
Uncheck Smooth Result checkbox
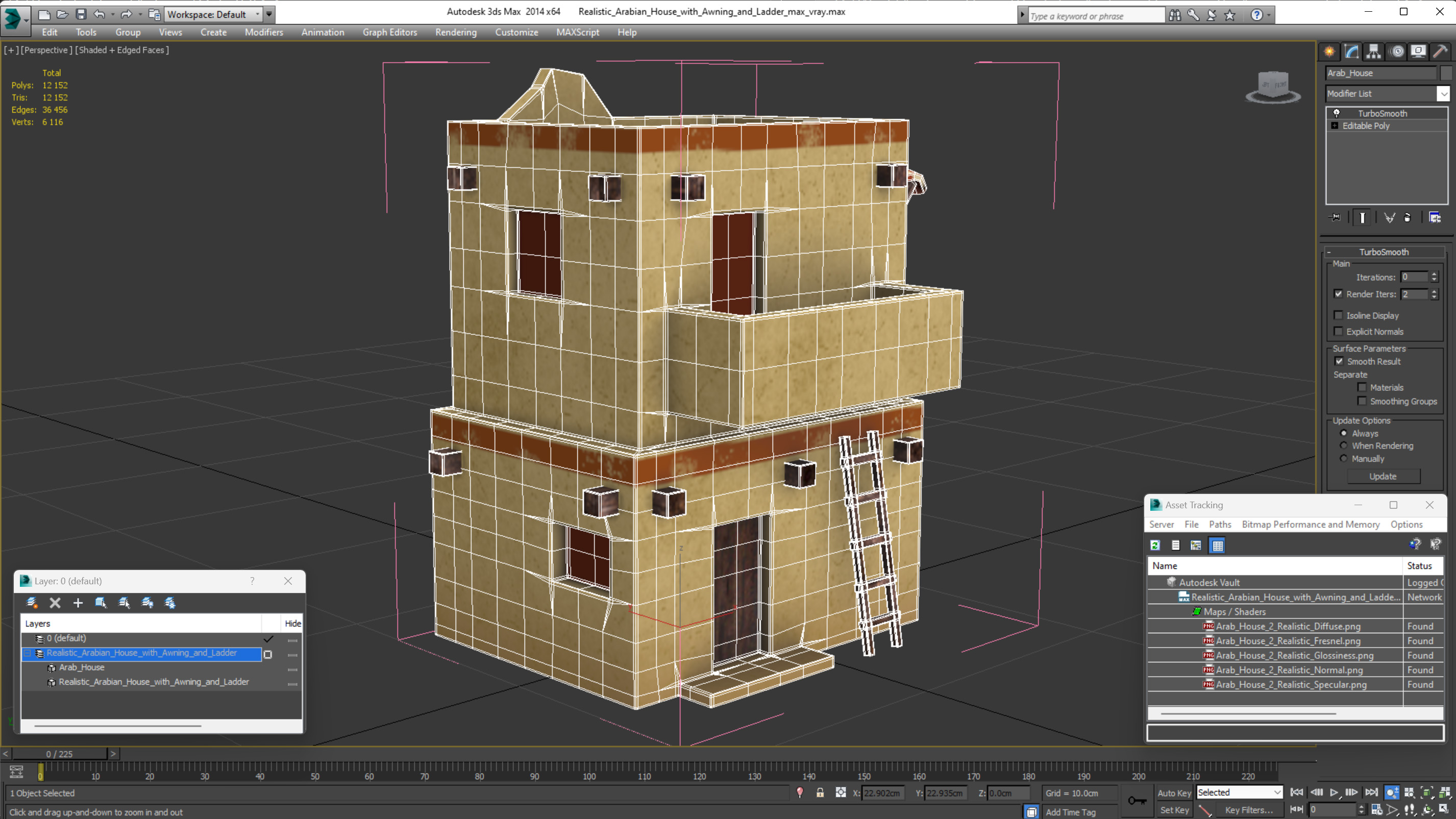click(1339, 361)
